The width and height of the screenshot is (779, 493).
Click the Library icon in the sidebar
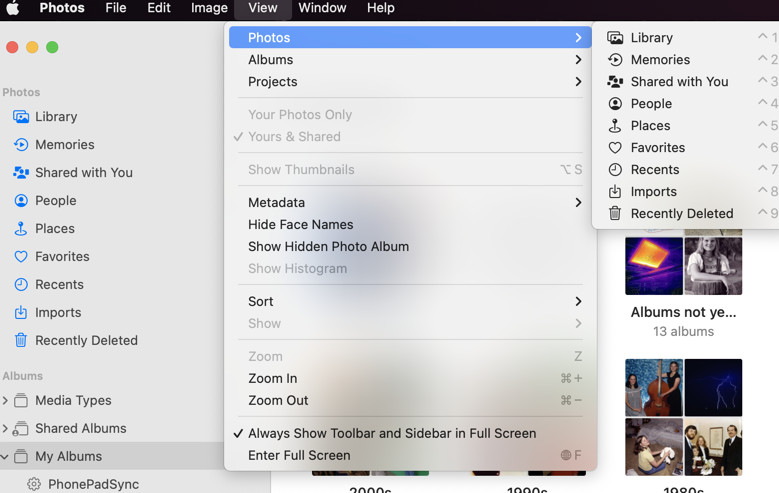[x=21, y=117]
